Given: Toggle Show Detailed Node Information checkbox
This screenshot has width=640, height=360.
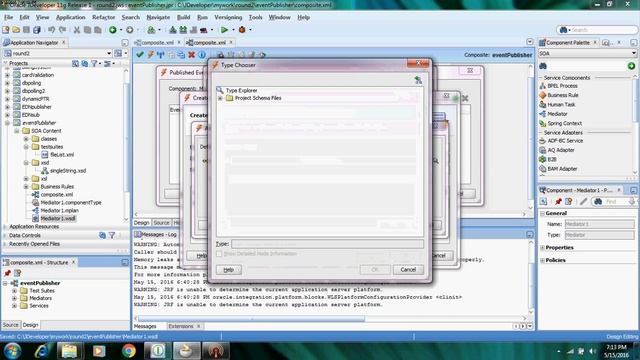Looking at the screenshot, I should pos(219,254).
